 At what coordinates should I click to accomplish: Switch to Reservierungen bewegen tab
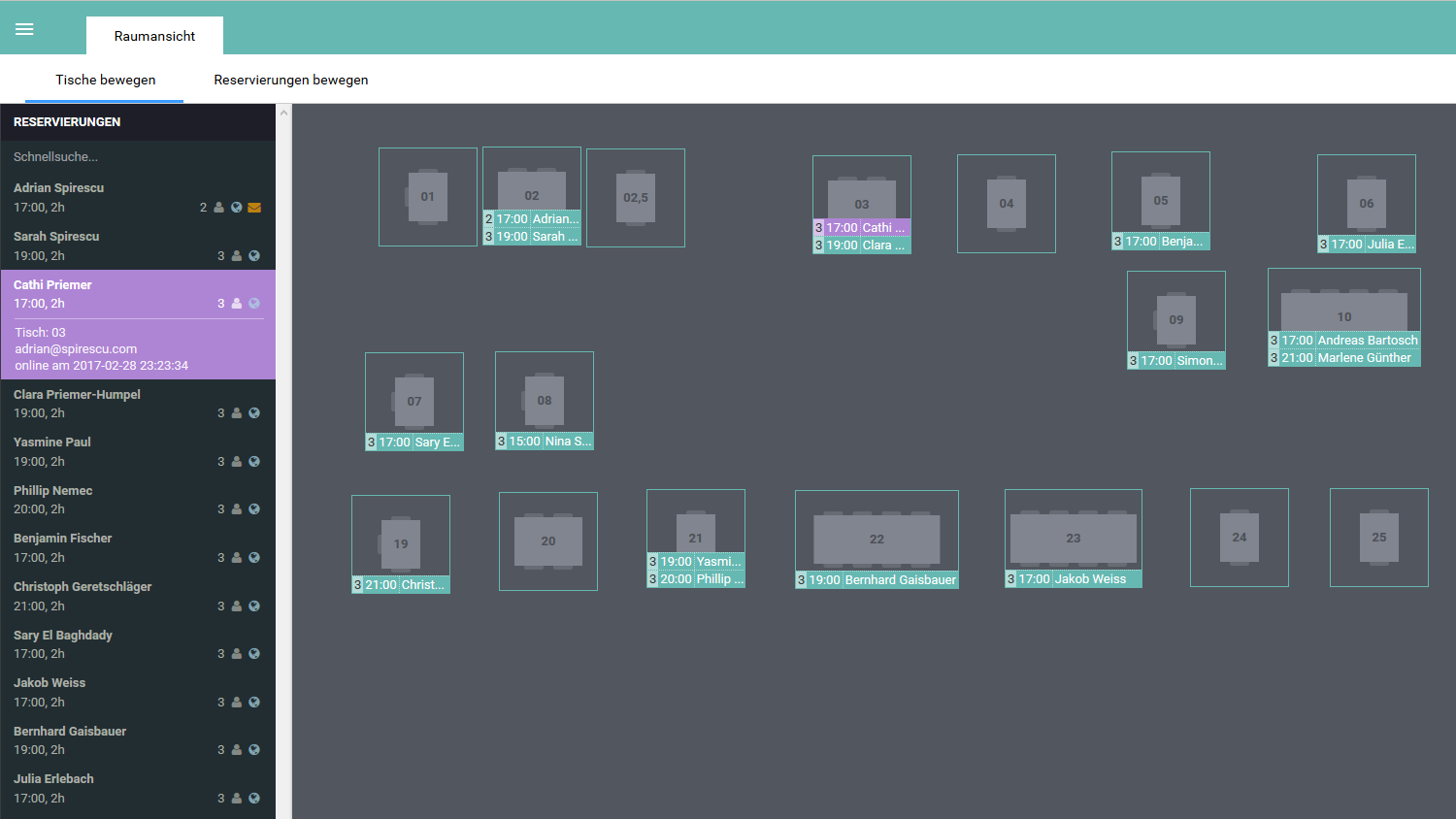click(x=291, y=80)
